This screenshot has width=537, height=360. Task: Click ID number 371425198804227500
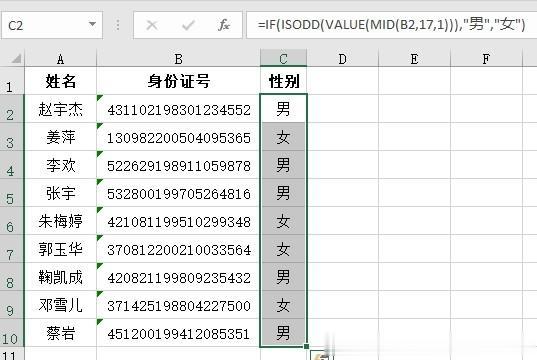pos(178,306)
